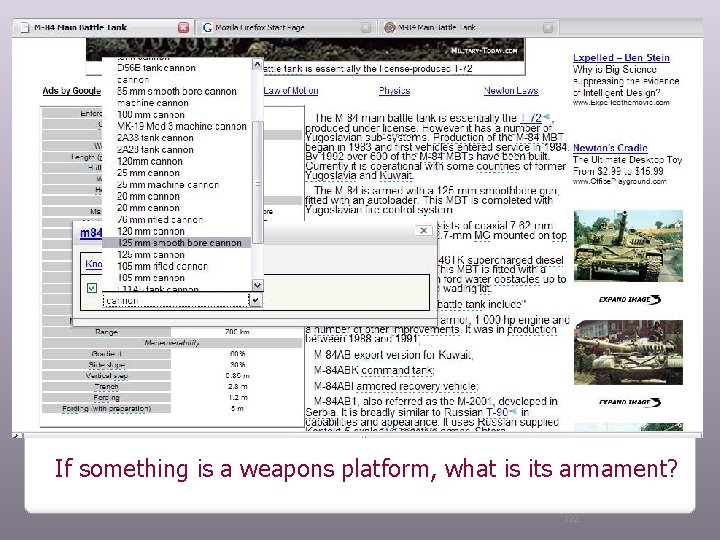This screenshot has height=540, width=720.
Task: Click the Google icon on Firefox Start tab
Action: (x=207, y=28)
